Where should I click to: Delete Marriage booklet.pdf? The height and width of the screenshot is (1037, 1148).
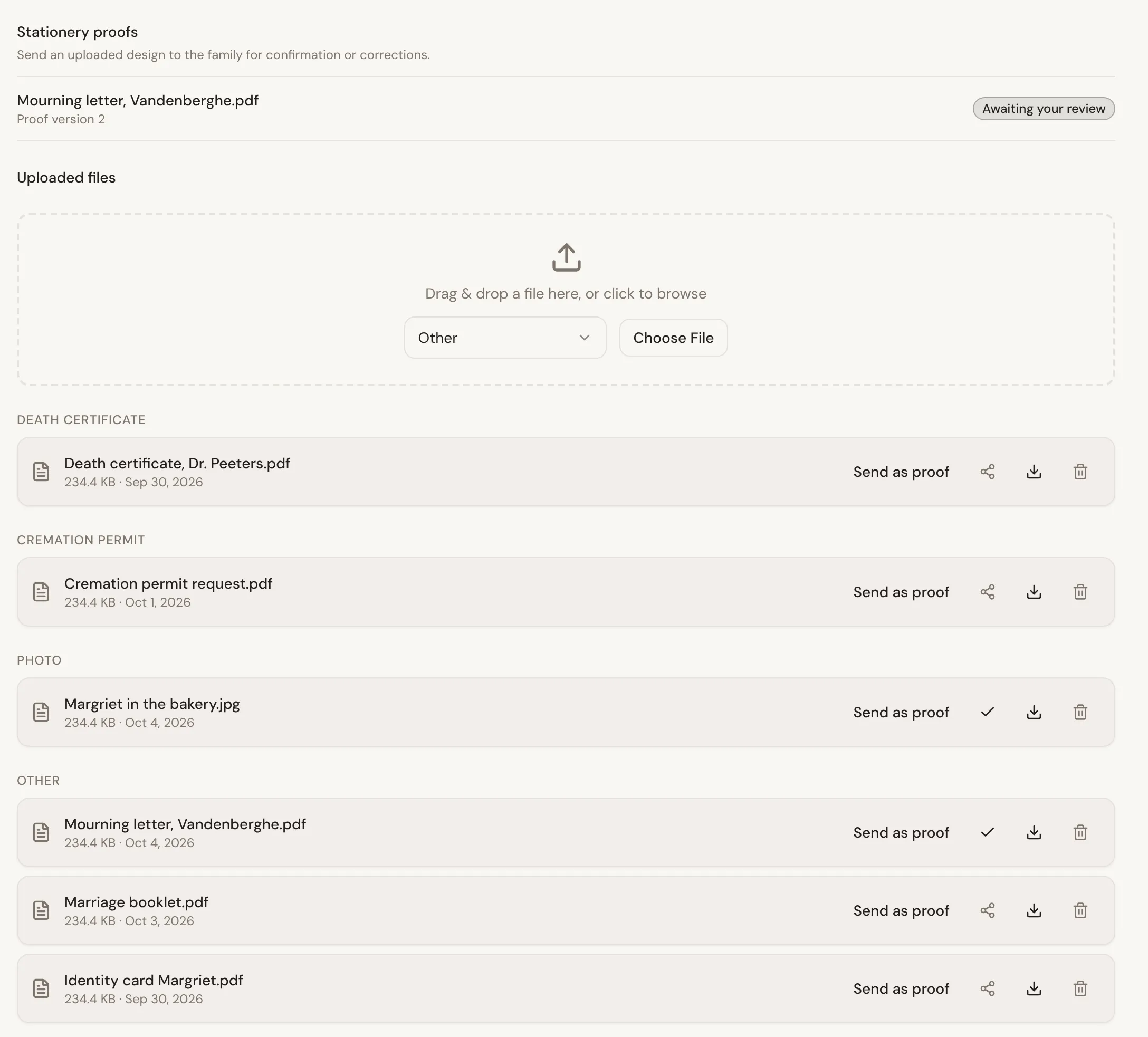pyautogui.click(x=1080, y=910)
